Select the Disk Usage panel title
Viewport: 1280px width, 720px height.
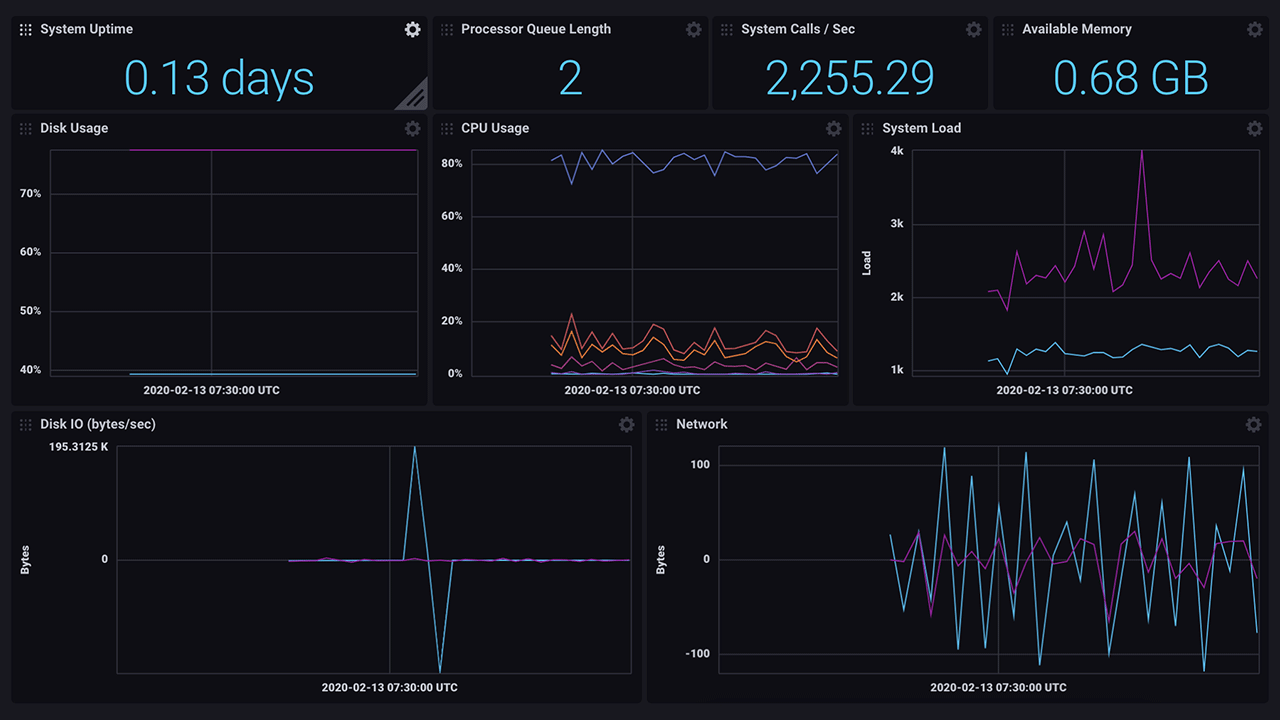coord(74,129)
